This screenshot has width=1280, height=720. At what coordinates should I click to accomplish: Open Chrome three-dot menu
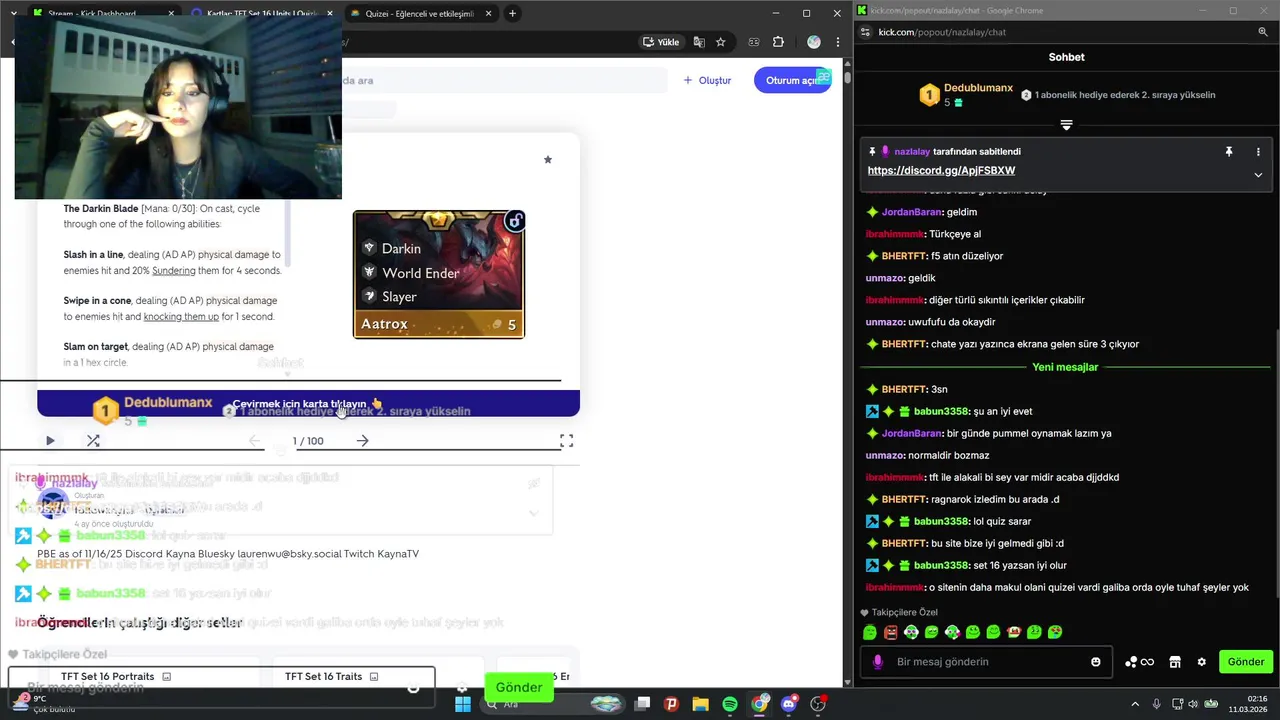pos(837,42)
